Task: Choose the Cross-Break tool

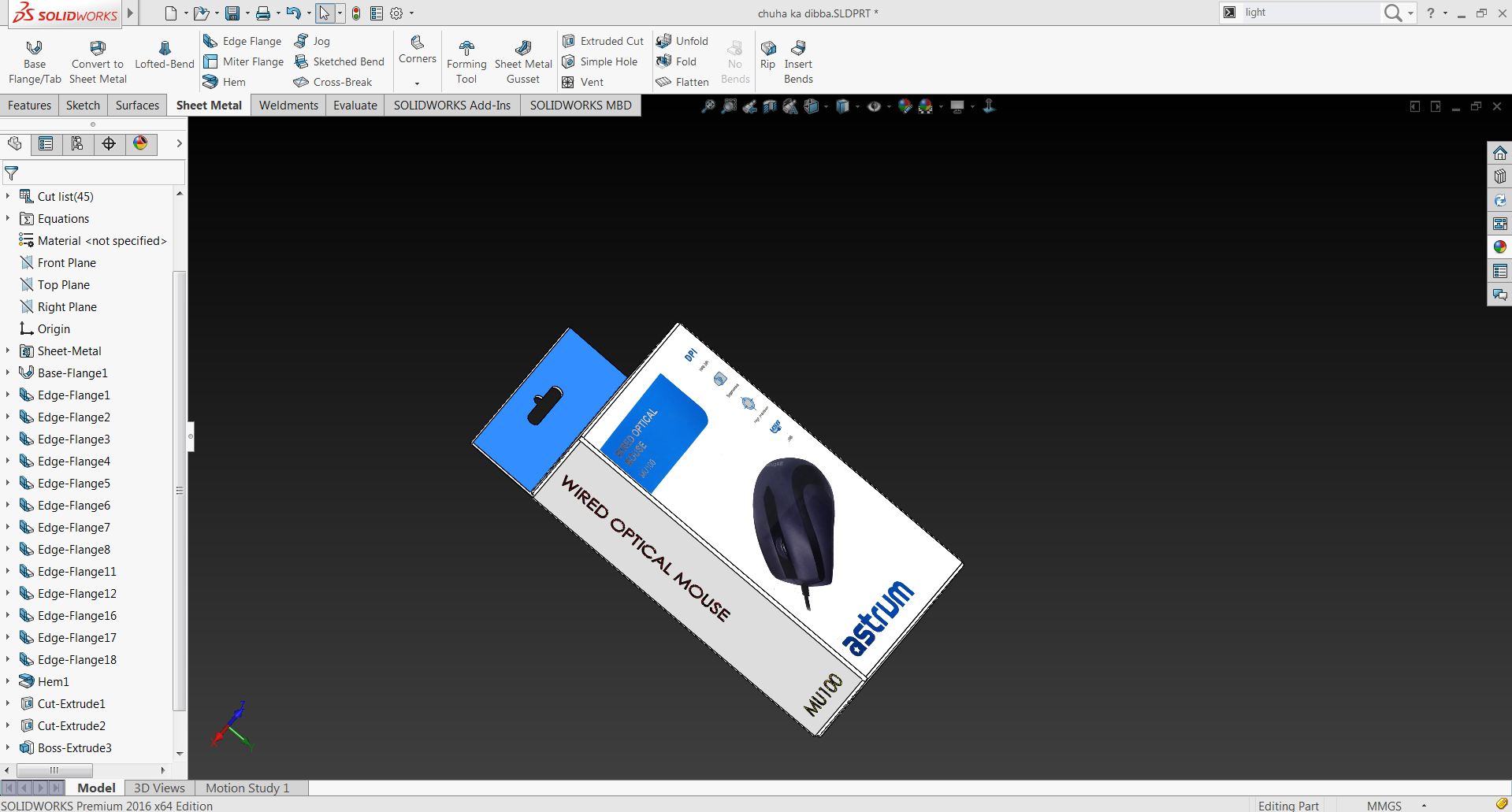Action: (x=332, y=82)
